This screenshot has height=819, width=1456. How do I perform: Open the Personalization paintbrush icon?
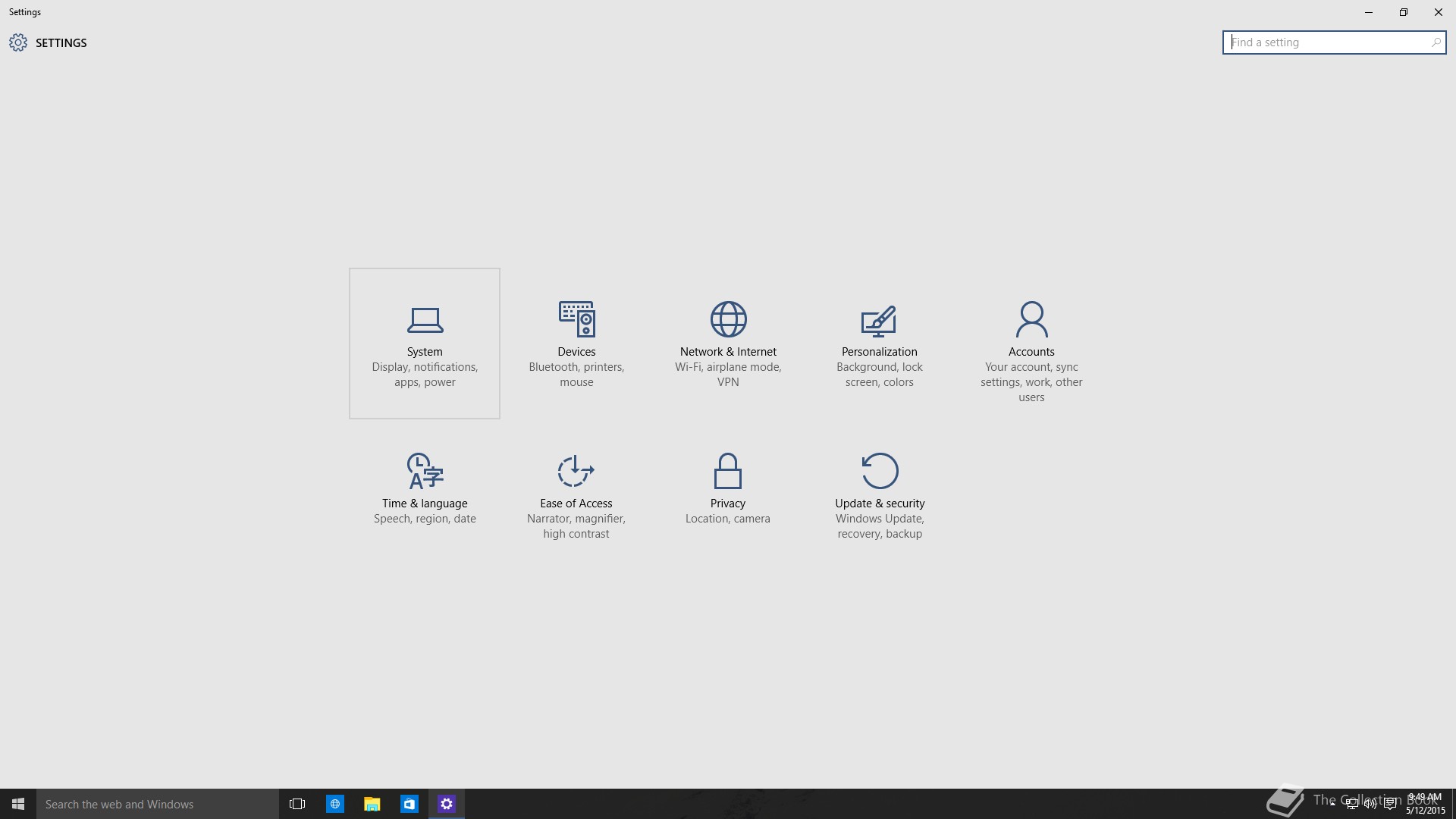point(880,321)
